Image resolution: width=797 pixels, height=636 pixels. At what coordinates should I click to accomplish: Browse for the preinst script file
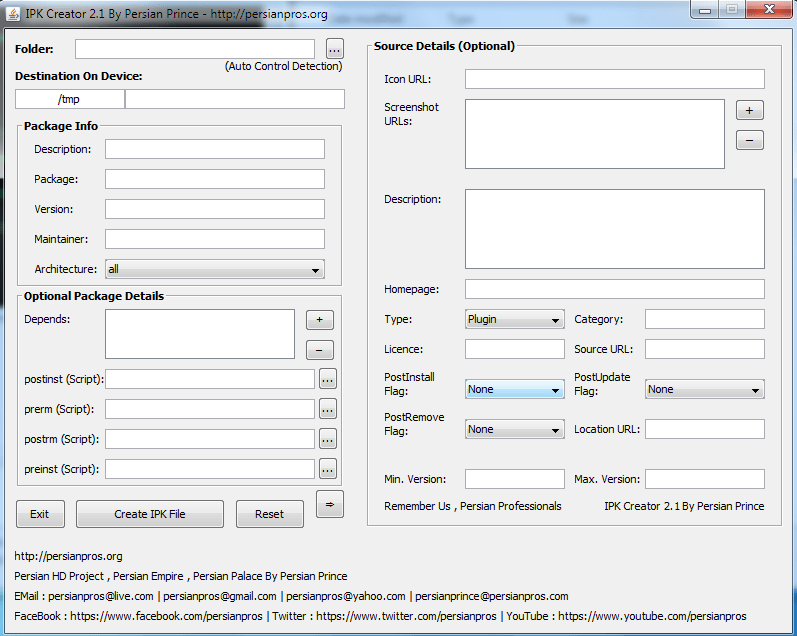click(328, 469)
